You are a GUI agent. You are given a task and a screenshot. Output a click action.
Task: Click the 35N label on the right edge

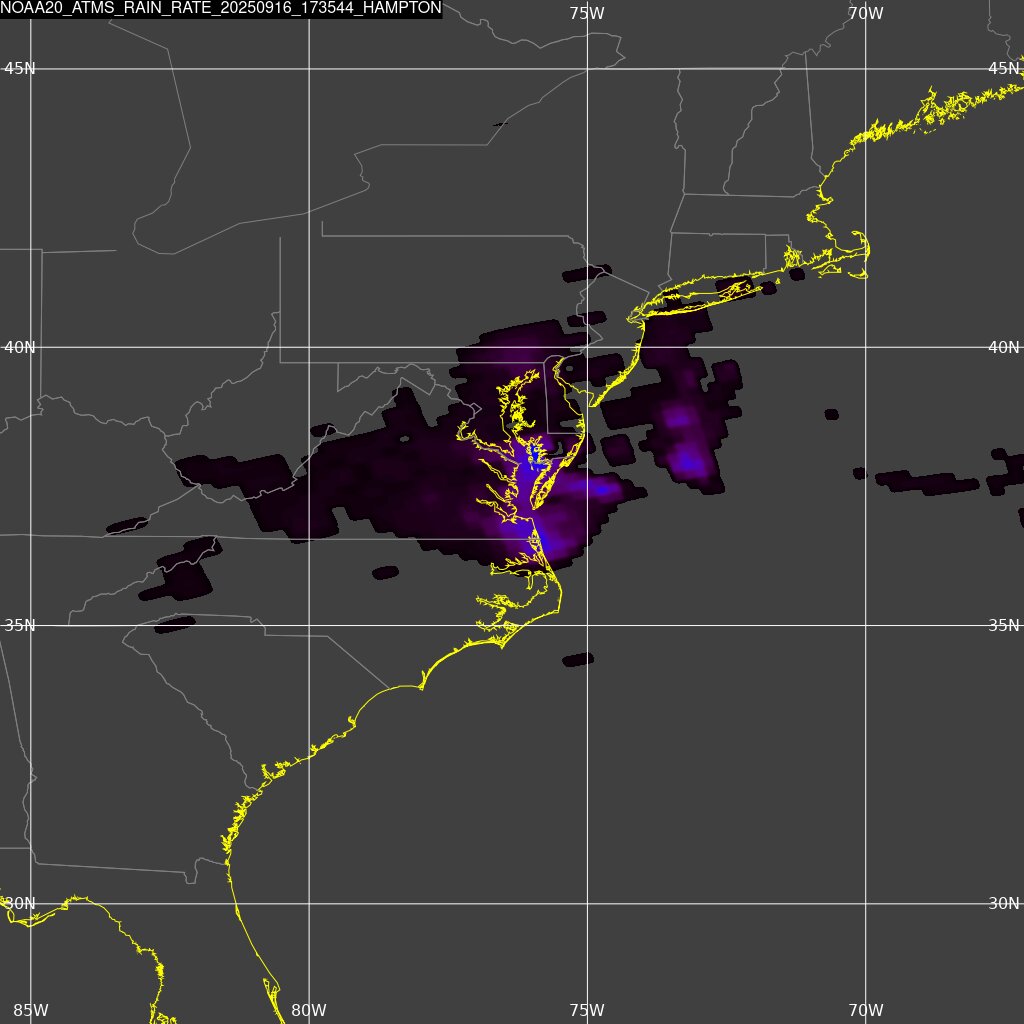pyautogui.click(x=1004, y=626)
